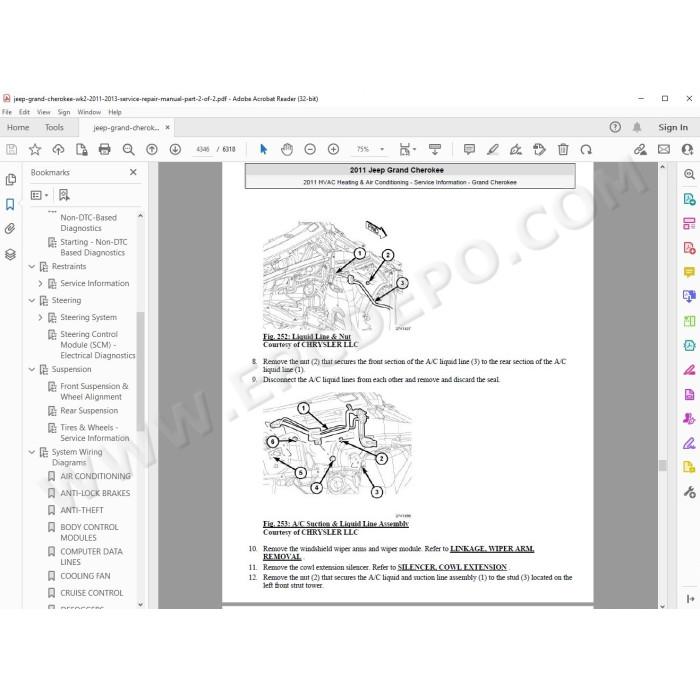
Task: Click the Save file icon
Action: pos(12,150)
